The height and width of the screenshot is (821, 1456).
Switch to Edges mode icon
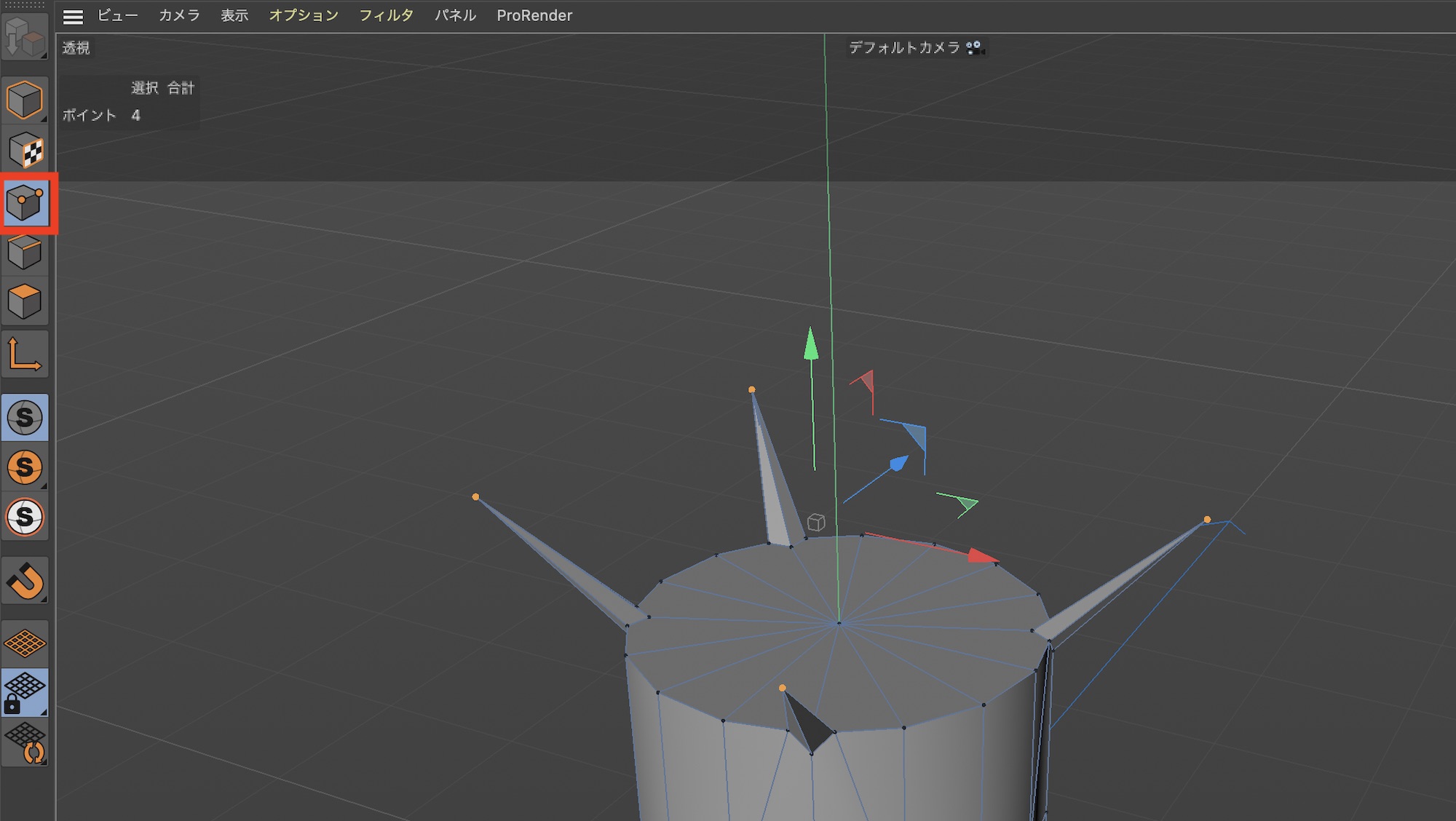[x=24, y=253]
